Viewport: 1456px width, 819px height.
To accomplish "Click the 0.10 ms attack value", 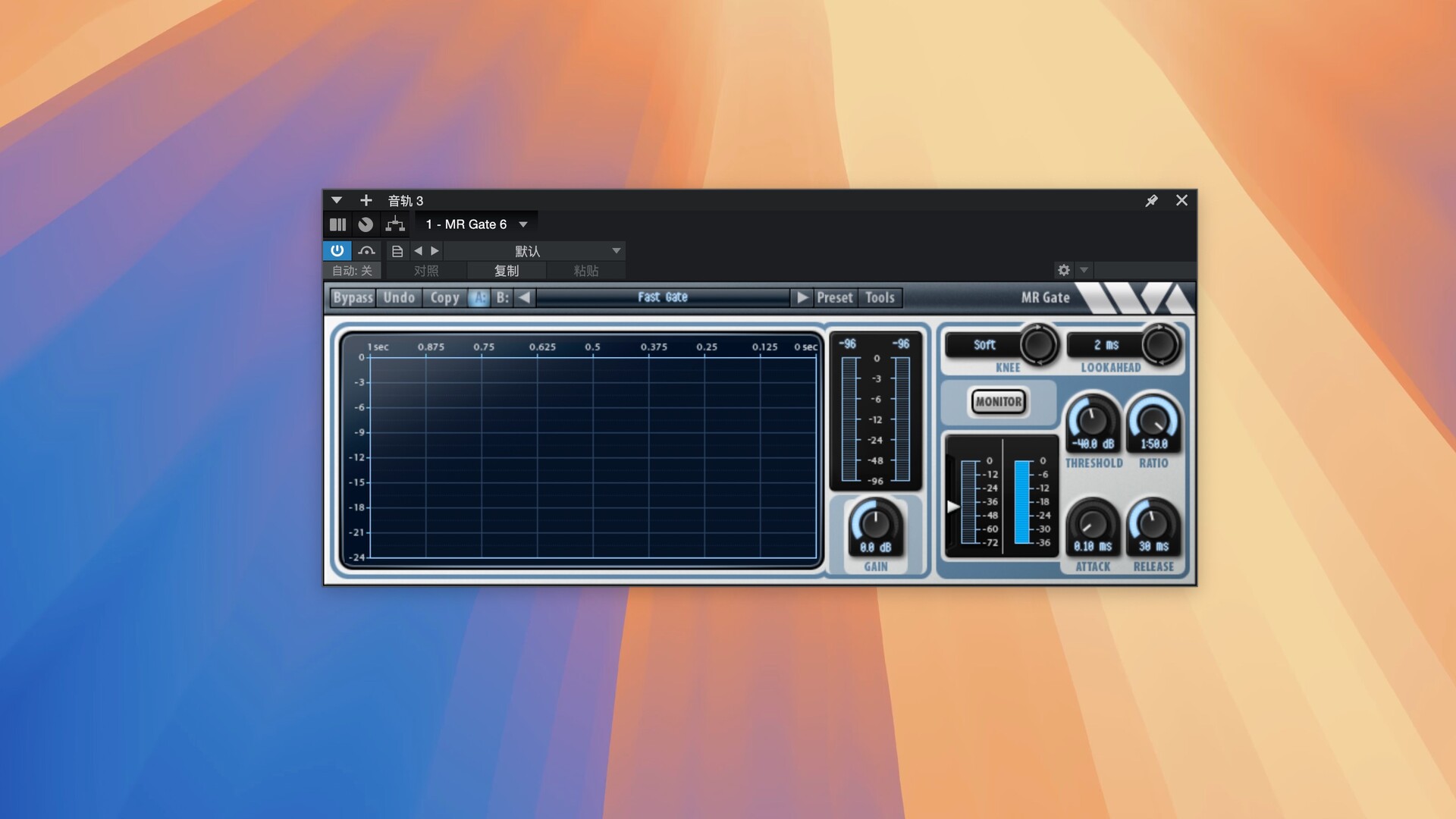I will 1093,547.
